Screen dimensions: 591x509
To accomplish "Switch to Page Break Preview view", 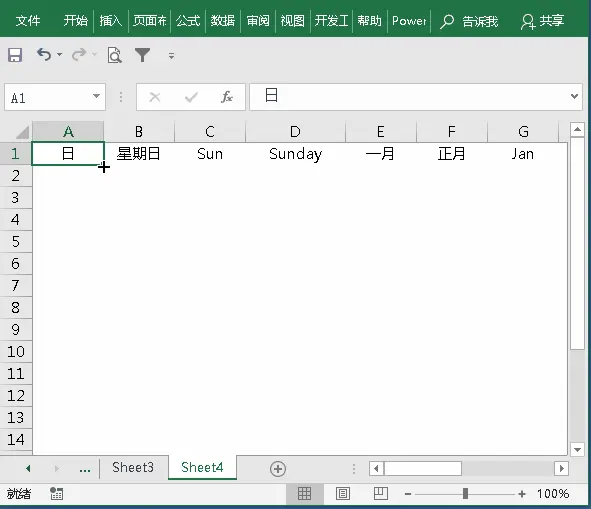I will (x=381, y=494).
